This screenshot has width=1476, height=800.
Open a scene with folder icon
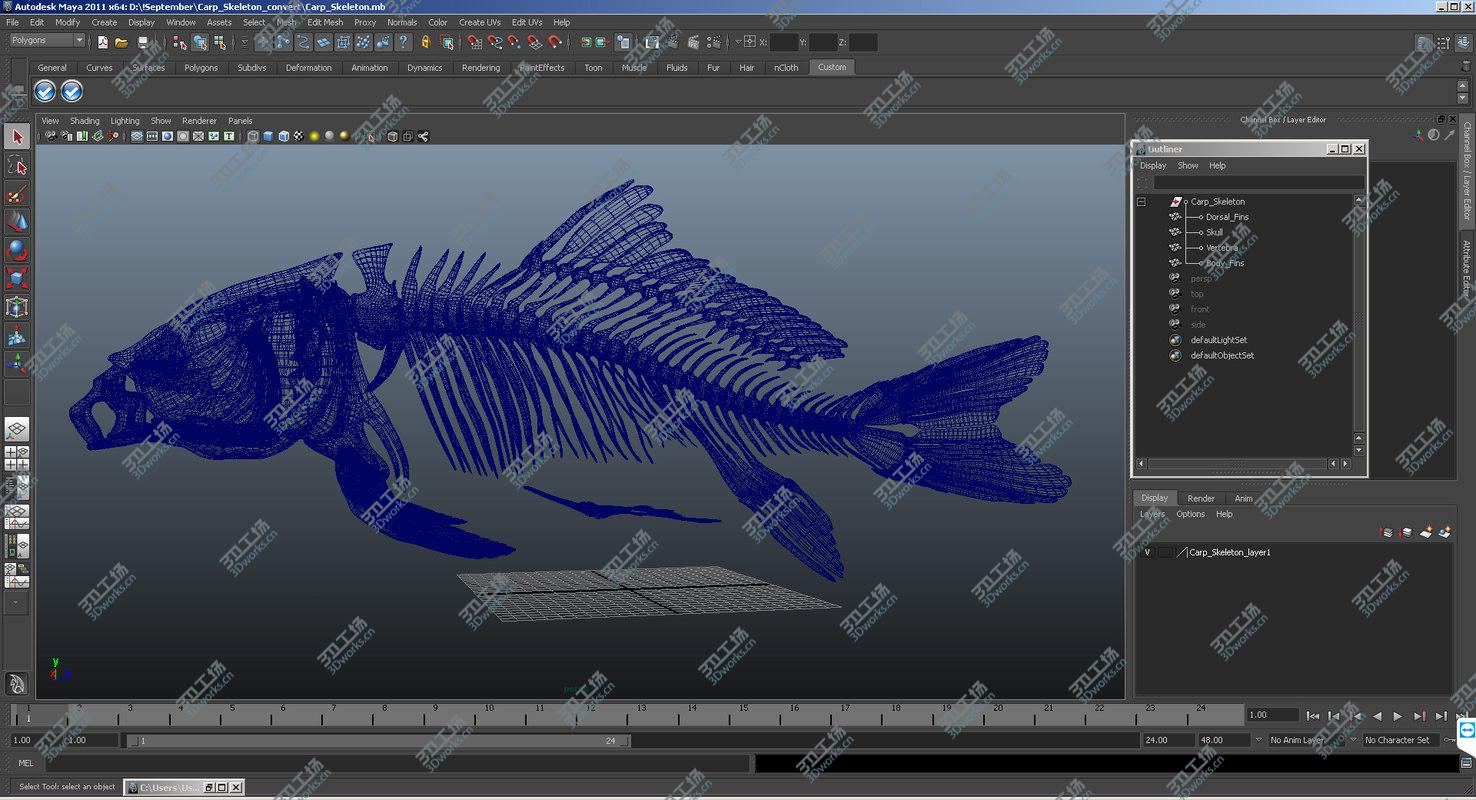(121, 42)
